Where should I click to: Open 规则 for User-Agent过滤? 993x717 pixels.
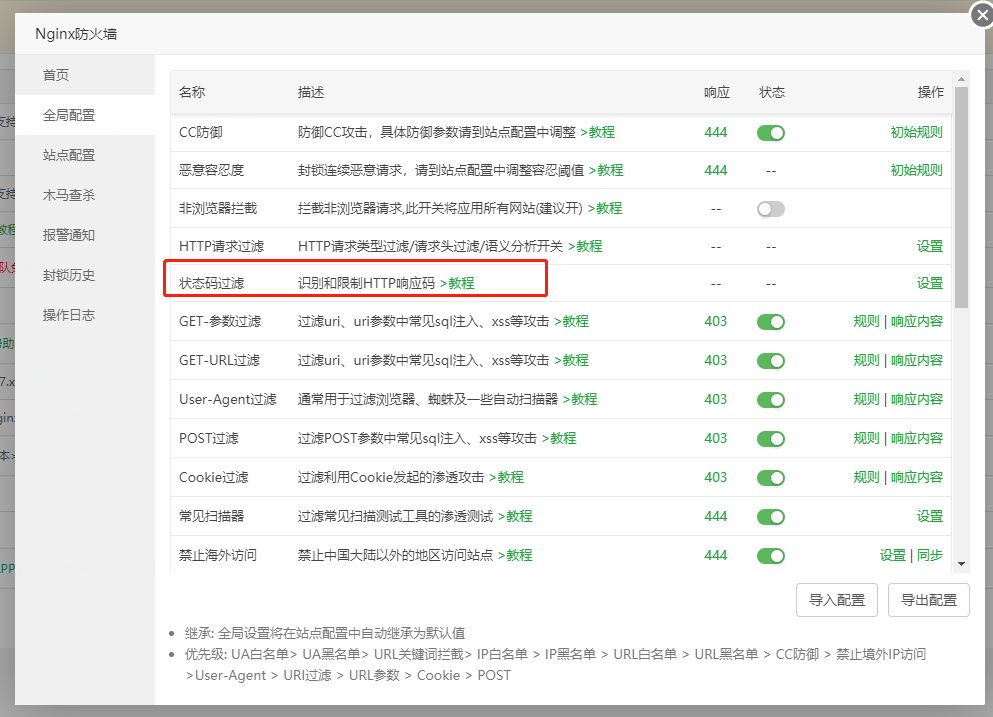tap(866, 399)
